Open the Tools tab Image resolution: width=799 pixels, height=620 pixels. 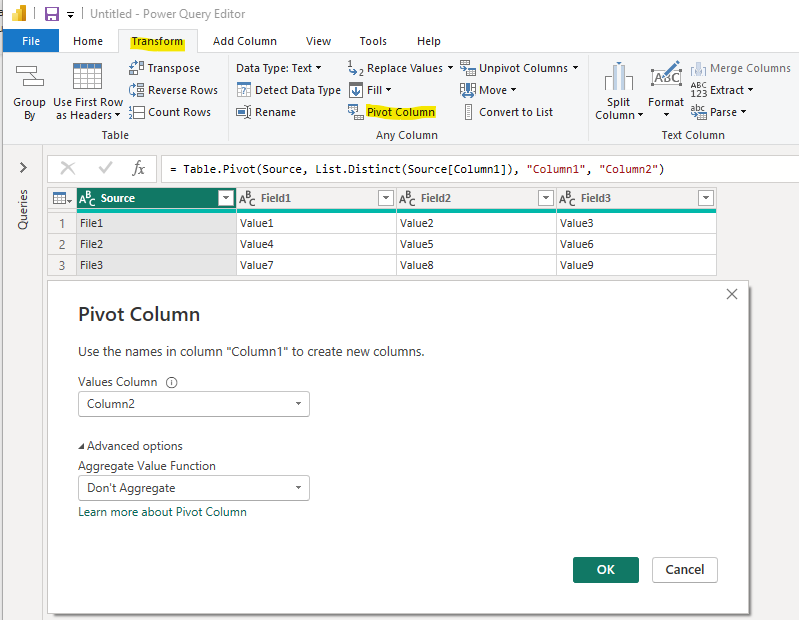(x=373, y=41)
